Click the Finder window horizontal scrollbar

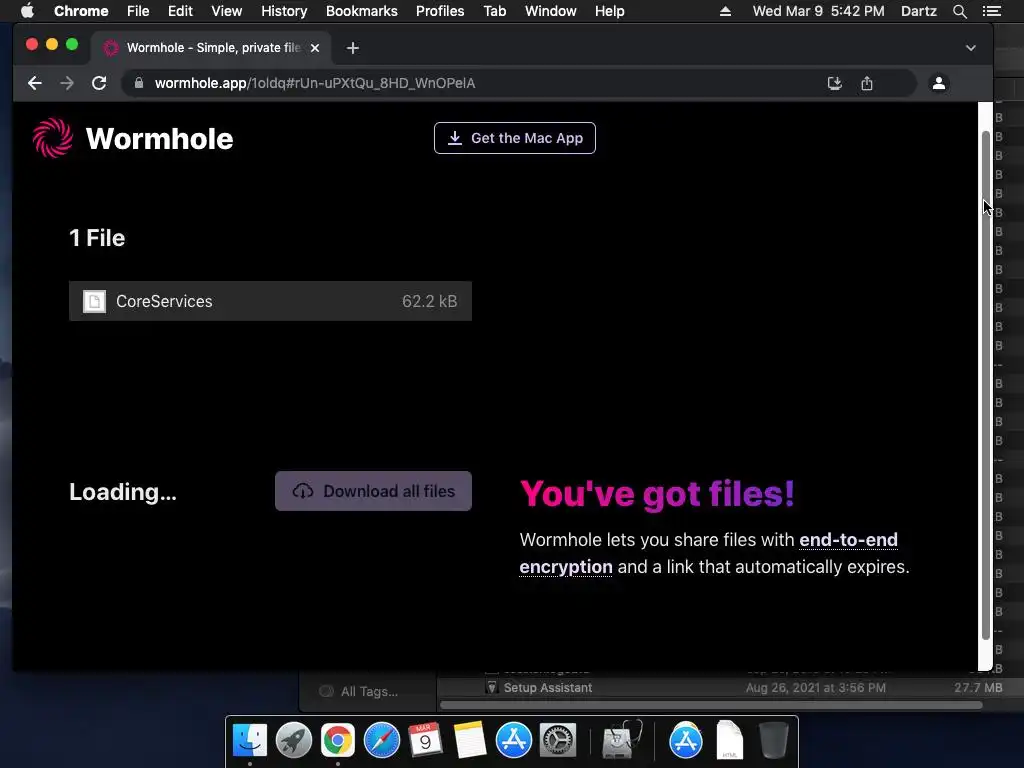coord(711,705)
